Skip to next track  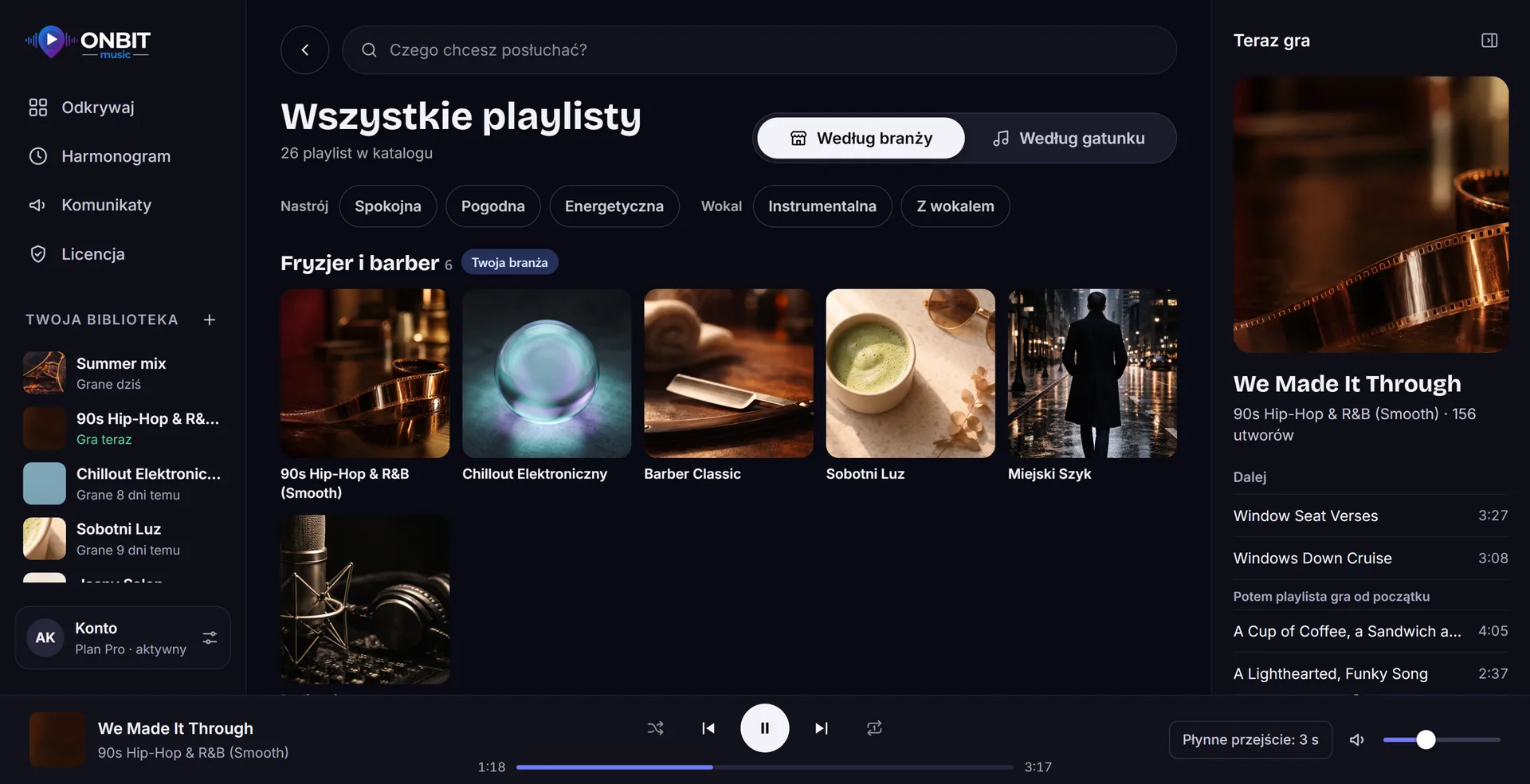(822, 728)
